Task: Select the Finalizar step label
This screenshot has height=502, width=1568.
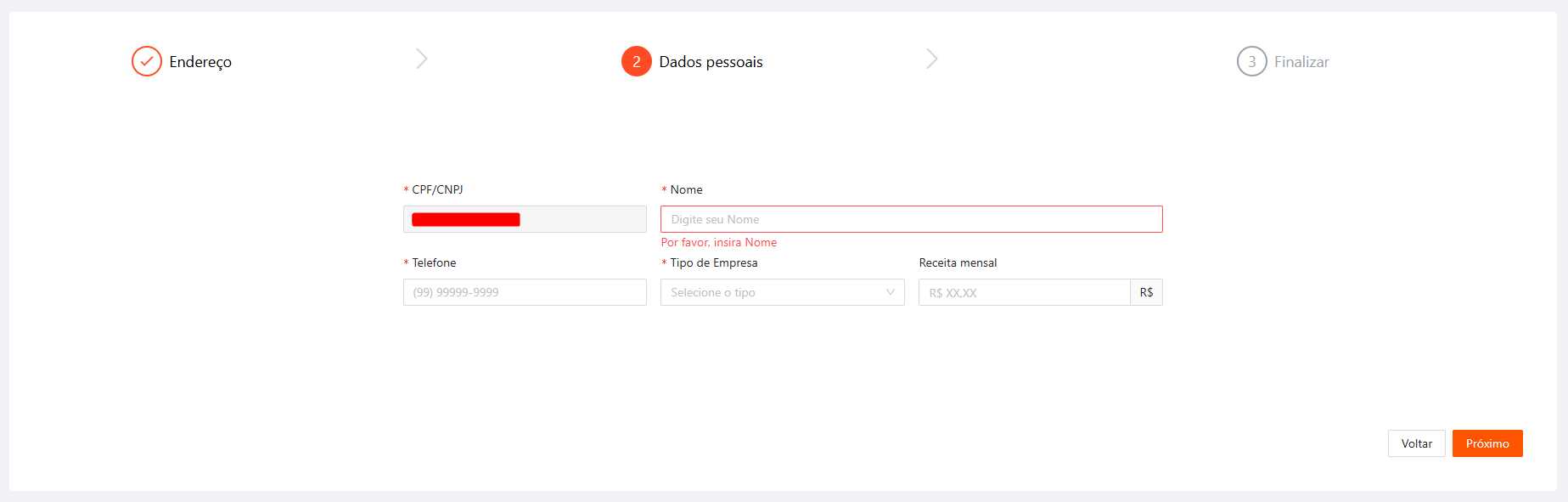Action: [1301, 61]
